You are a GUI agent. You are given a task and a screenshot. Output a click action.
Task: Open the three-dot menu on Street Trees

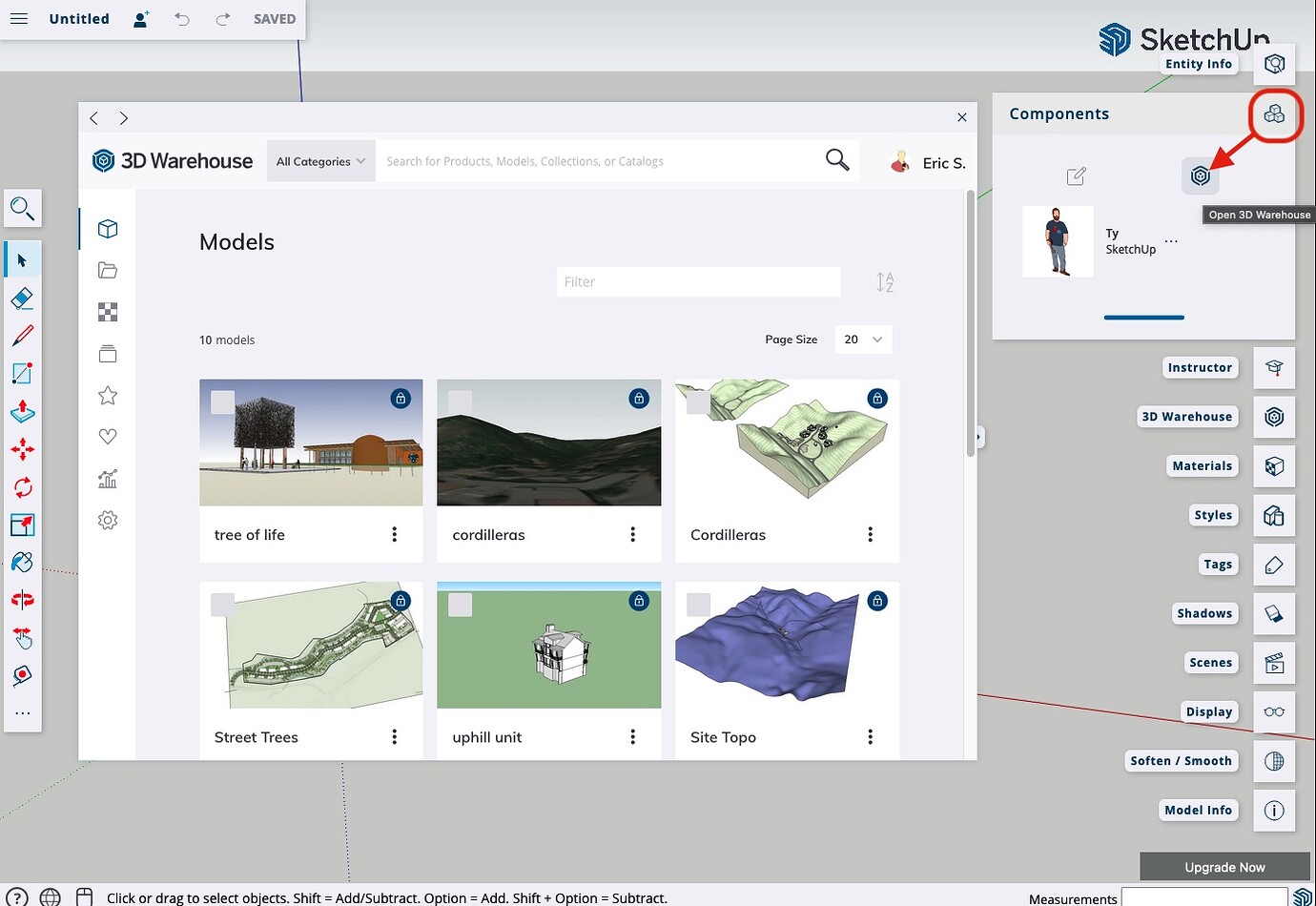pyautogui.click(x=394, y=736)
